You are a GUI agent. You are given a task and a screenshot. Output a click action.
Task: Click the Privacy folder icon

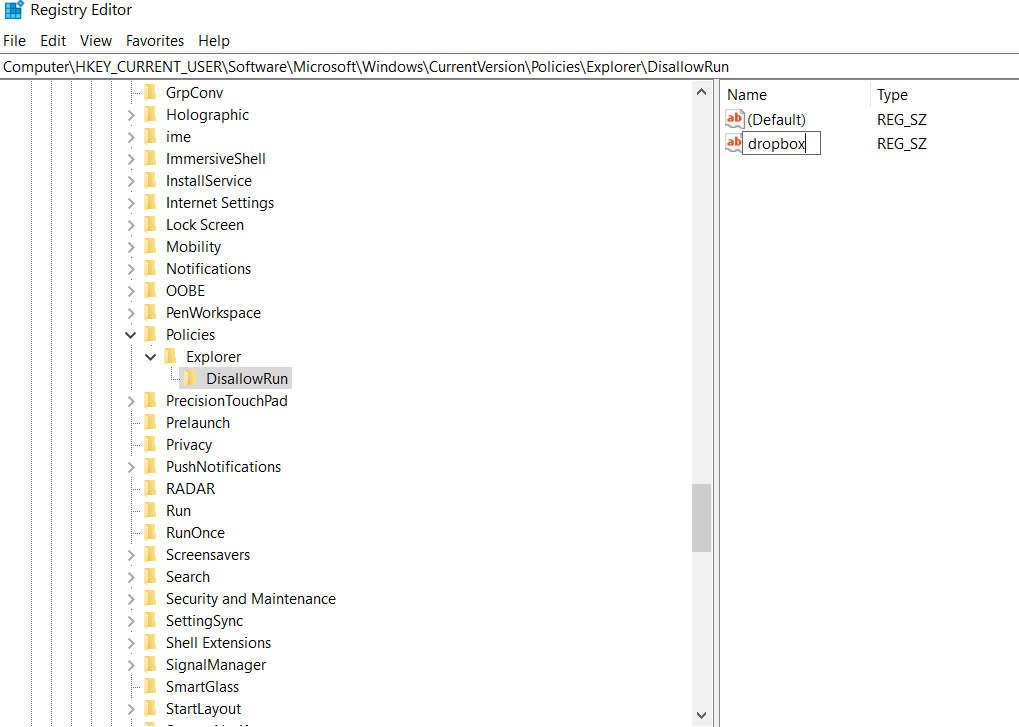[150, 444]
